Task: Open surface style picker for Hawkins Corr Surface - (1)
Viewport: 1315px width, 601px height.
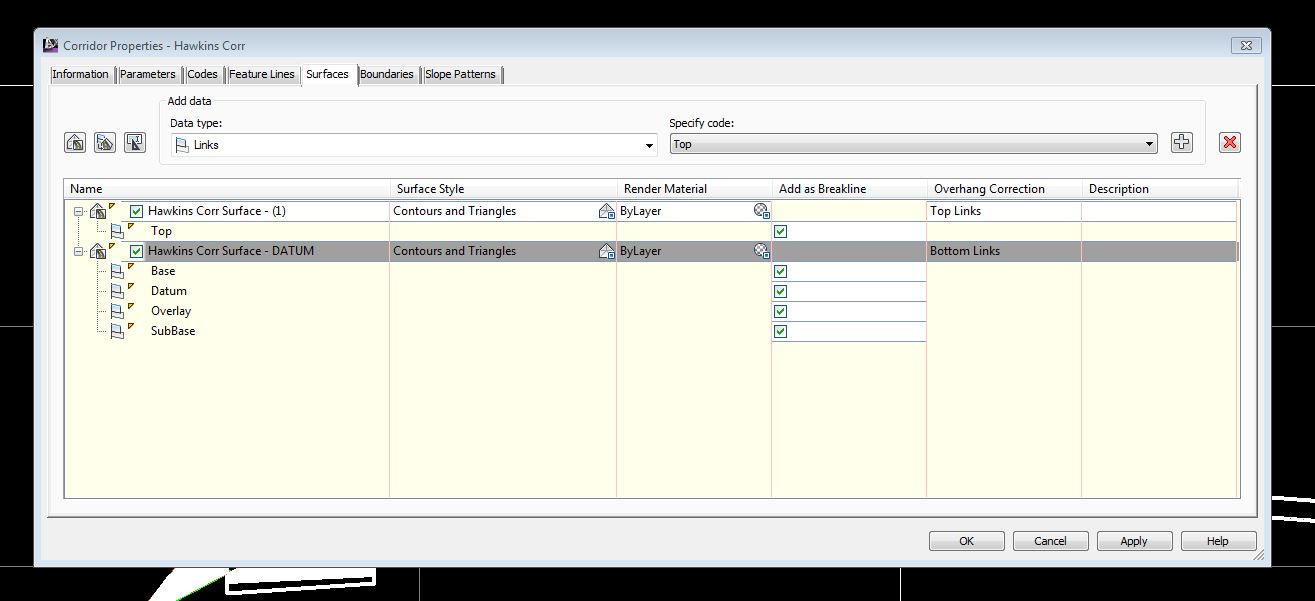Action: pos(606,211)
